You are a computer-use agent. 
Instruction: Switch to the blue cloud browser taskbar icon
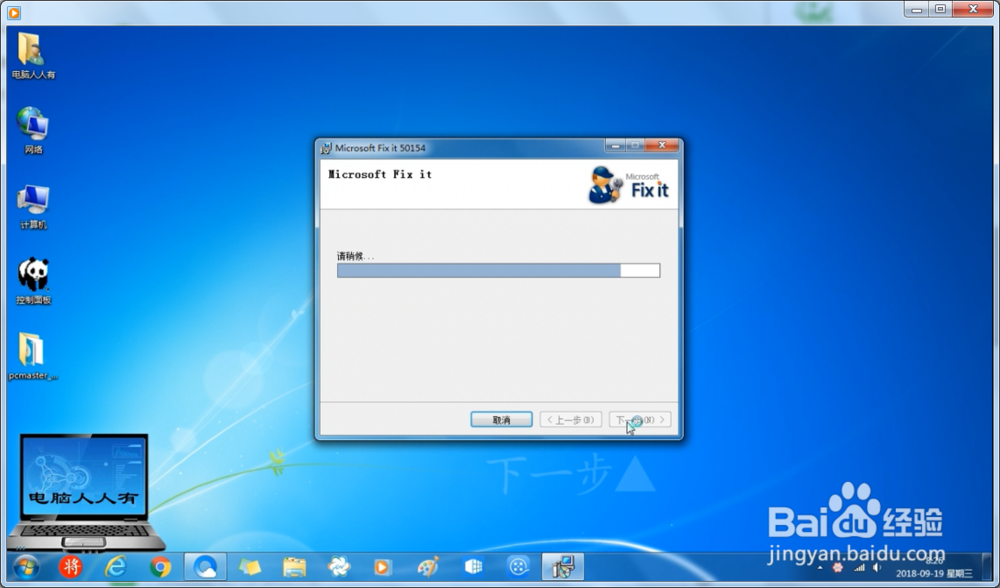[x=205, y=566]
